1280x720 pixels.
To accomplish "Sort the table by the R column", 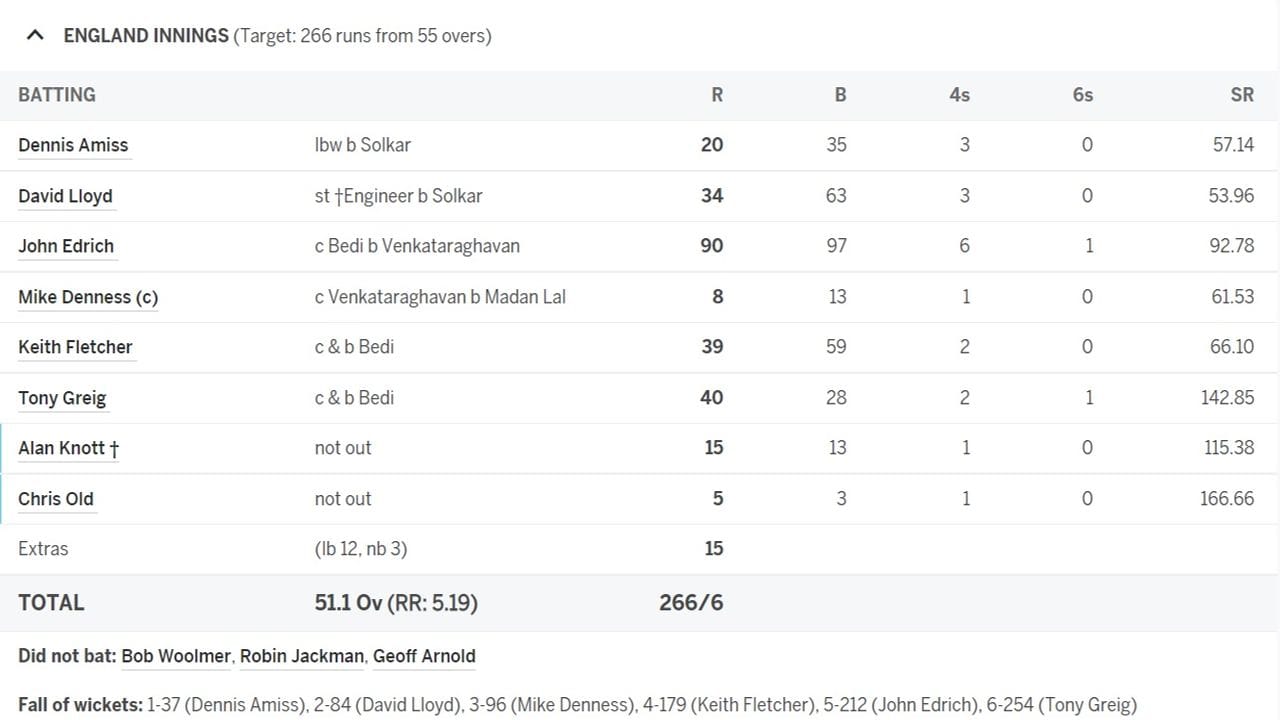I will 716,94.
